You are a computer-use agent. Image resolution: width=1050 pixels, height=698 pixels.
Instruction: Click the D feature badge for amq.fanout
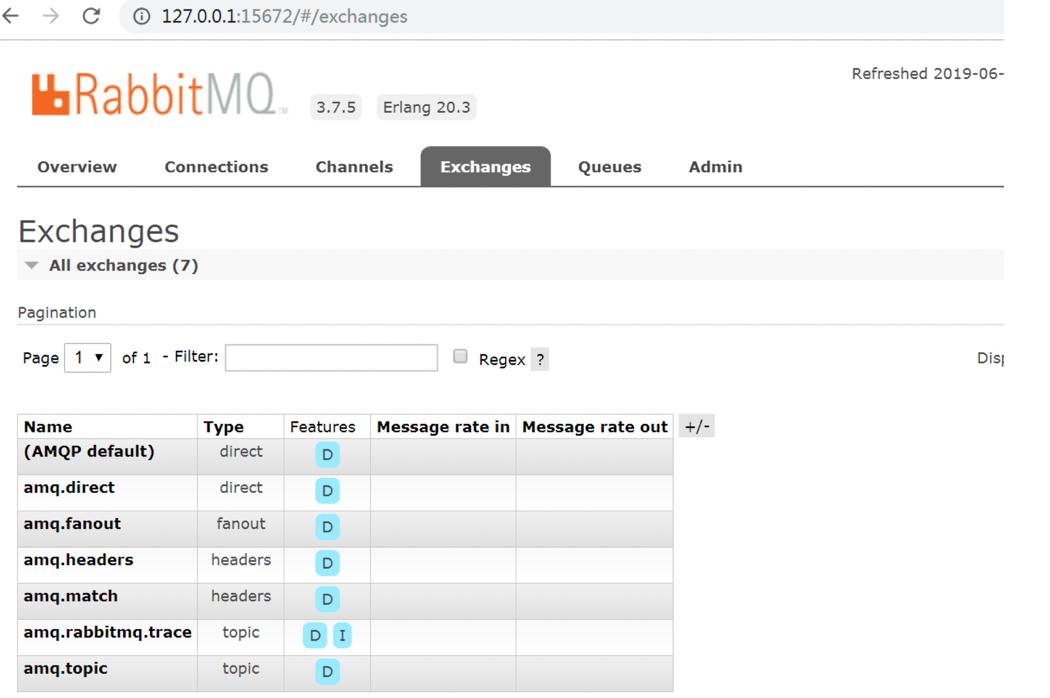[x=327, y=527]
